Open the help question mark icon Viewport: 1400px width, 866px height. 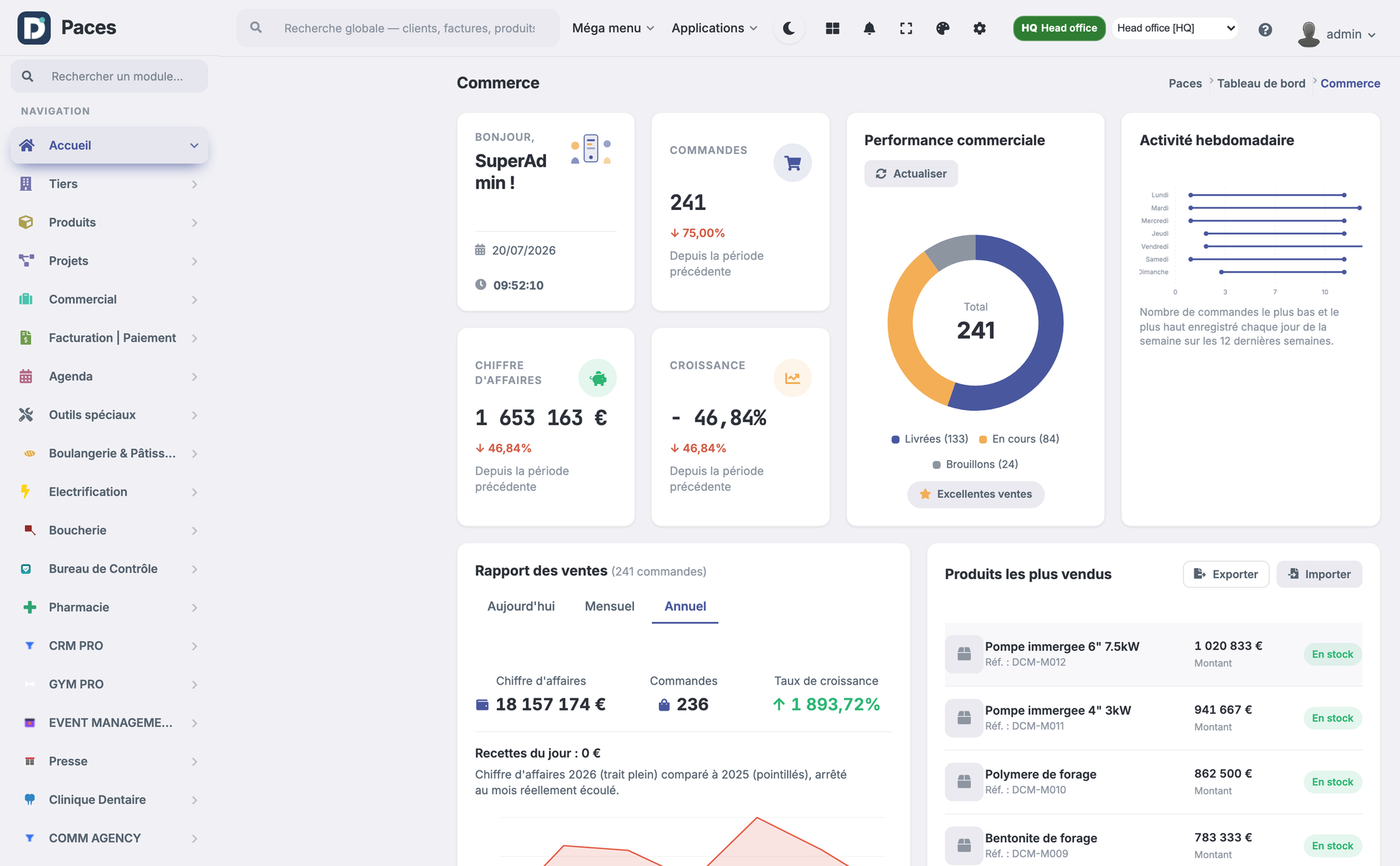[x=1265, y=29]
